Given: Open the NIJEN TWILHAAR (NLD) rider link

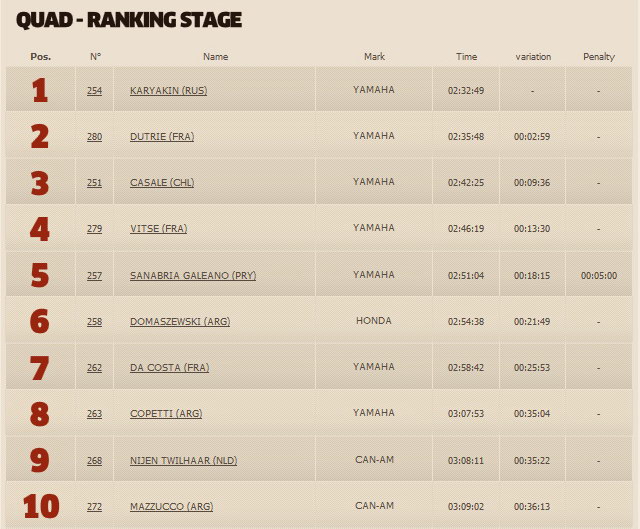Looking at the screenshot, I should coord(183,460).
